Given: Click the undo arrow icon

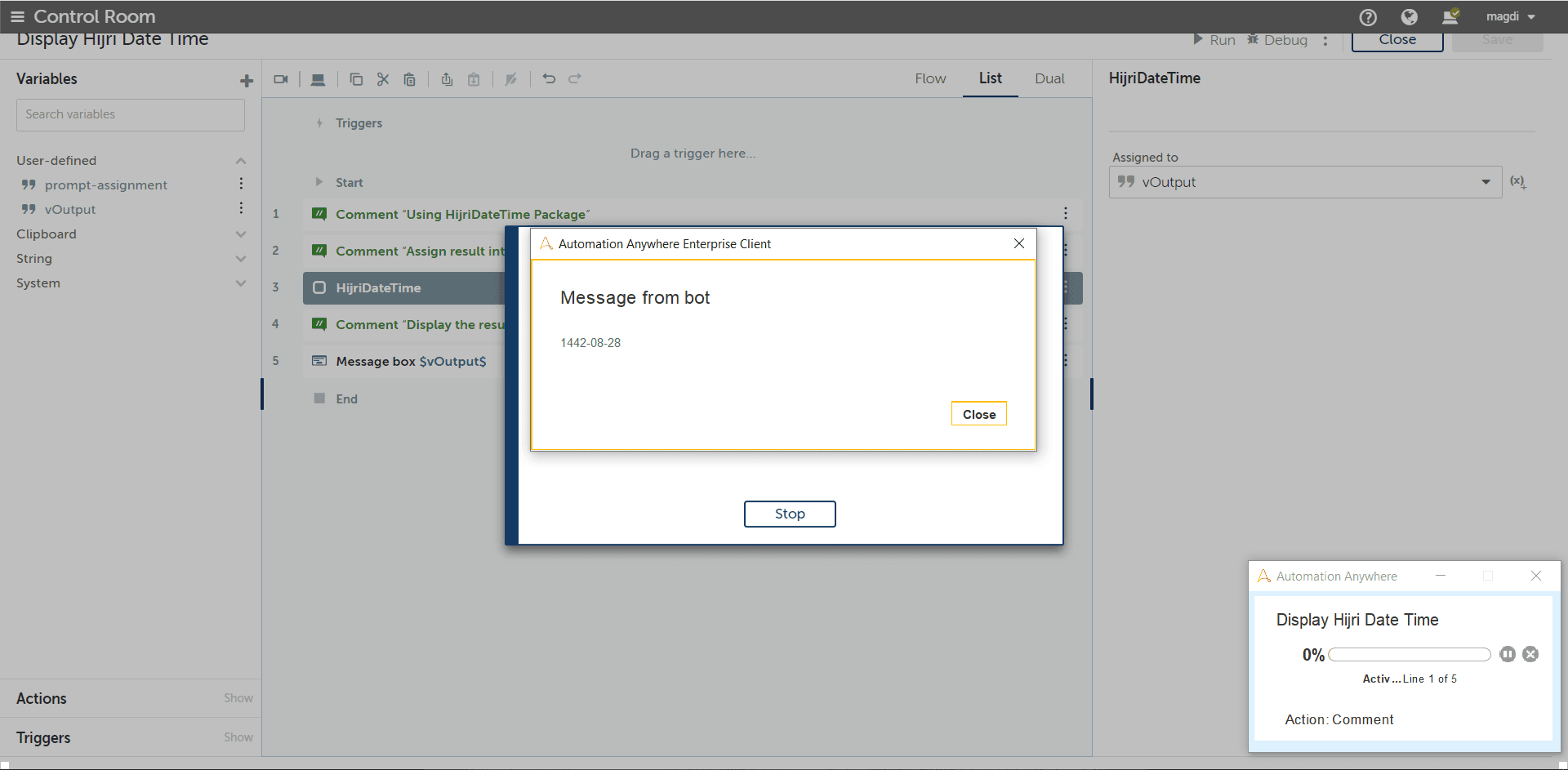Looking at the screenshot, I should tap(549, 78).
